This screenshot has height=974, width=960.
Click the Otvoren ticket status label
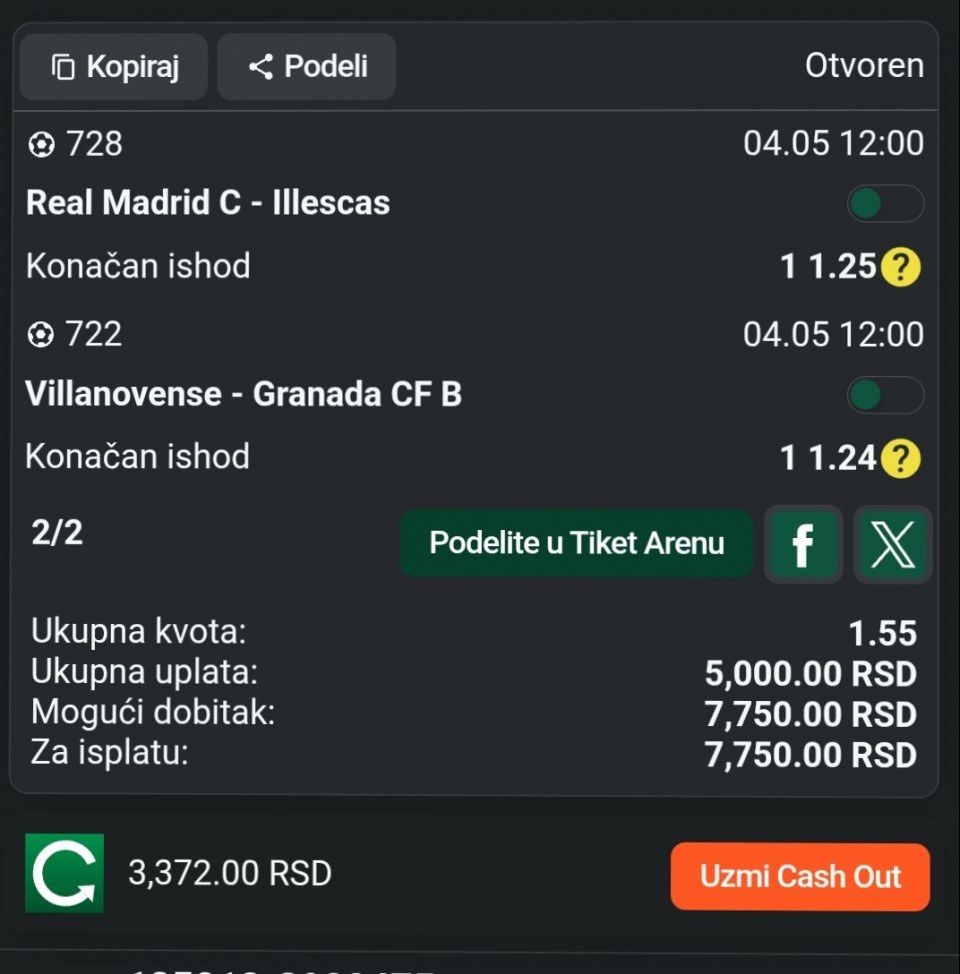(864, 65)
